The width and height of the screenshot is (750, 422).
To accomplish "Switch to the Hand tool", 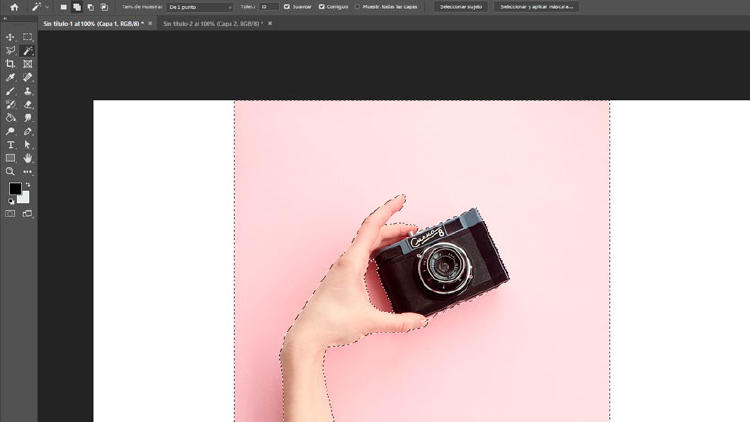I will [28, 158].
